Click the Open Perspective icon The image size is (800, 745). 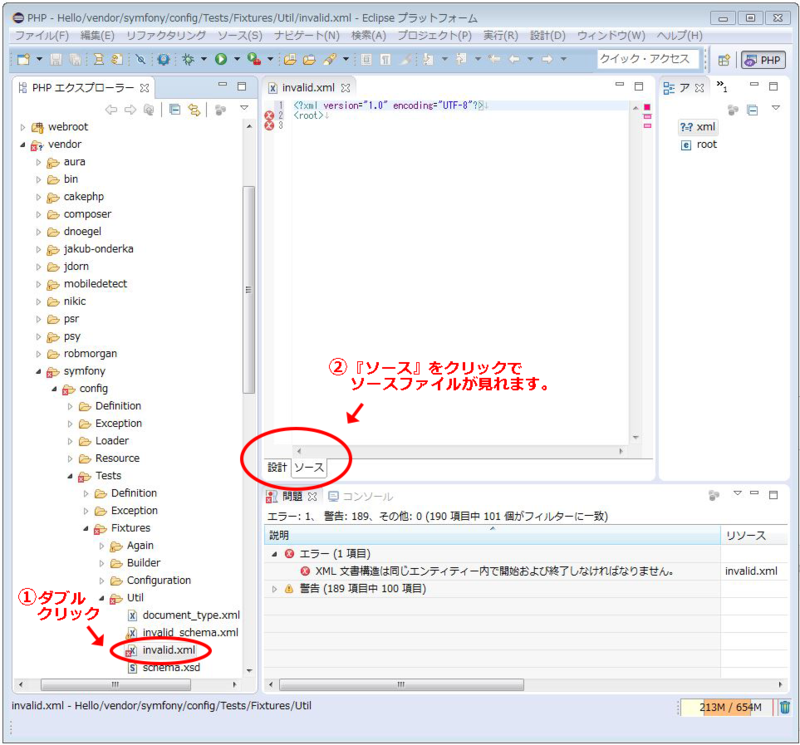723,60
